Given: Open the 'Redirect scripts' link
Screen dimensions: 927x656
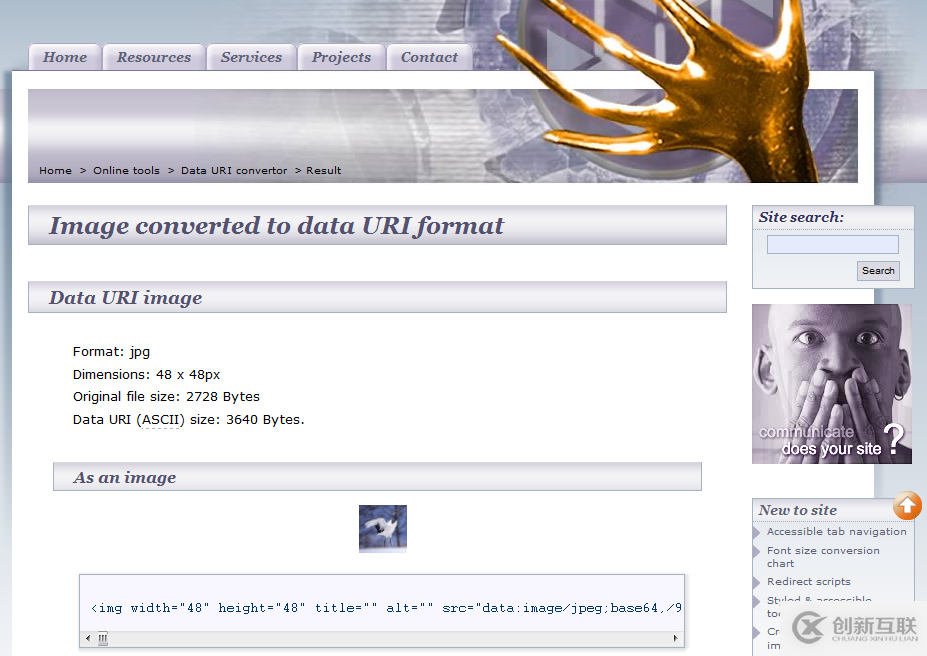Looking at the screenshot, I should click(808, 582).
